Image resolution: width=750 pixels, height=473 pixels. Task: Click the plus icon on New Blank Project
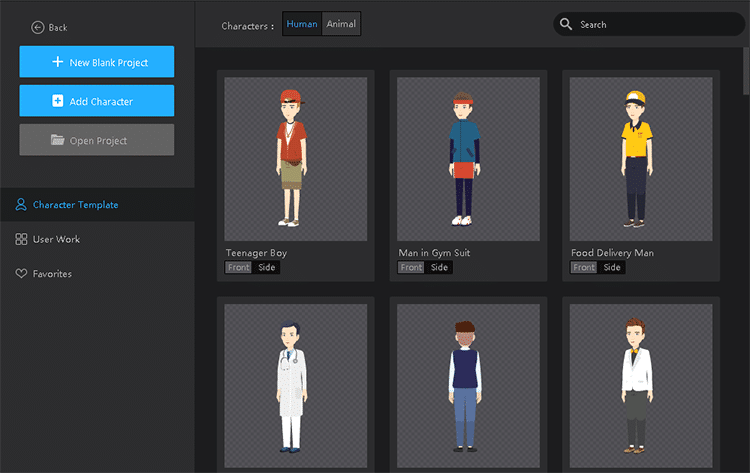(57, 62)
